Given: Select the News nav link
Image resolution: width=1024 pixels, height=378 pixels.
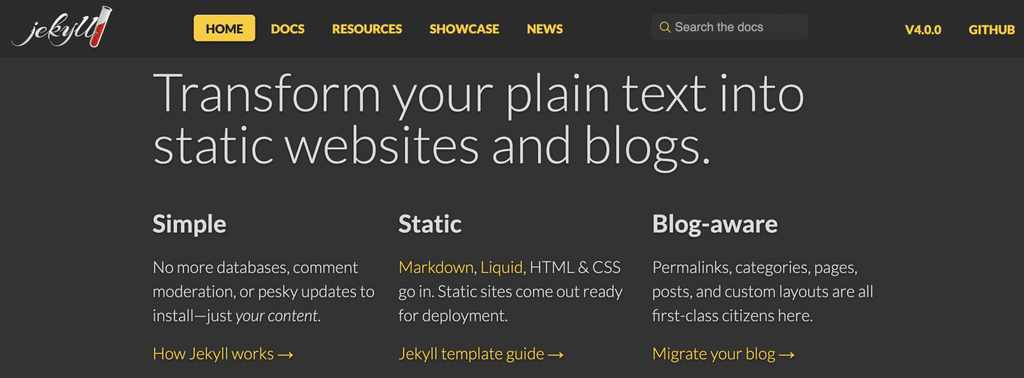Looking at the screenshot, I should coord(545,29).
